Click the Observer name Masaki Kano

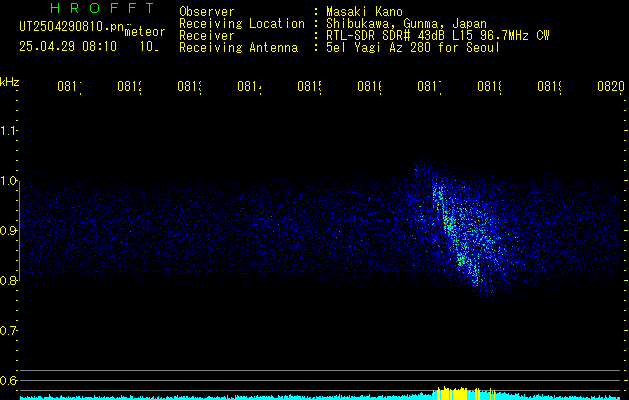click(x=364, y=12)
